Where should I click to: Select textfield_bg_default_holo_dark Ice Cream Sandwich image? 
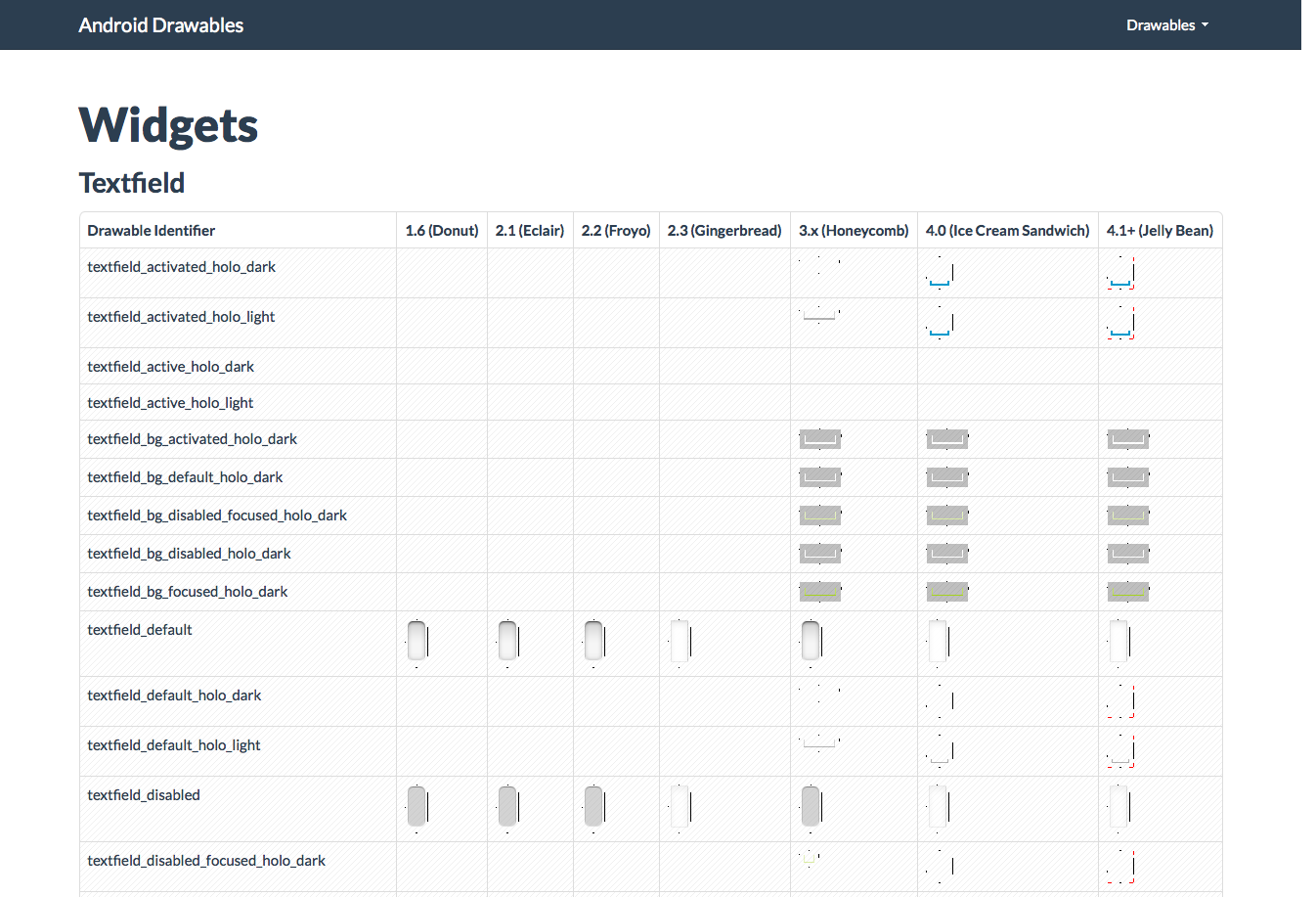tap(946, 477)
